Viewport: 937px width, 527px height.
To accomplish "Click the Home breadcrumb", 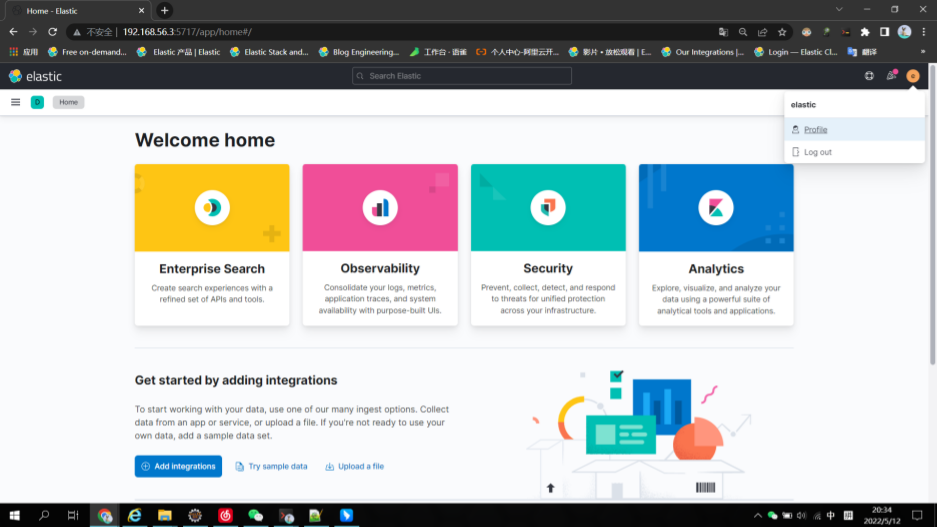I will pos(68,102).
